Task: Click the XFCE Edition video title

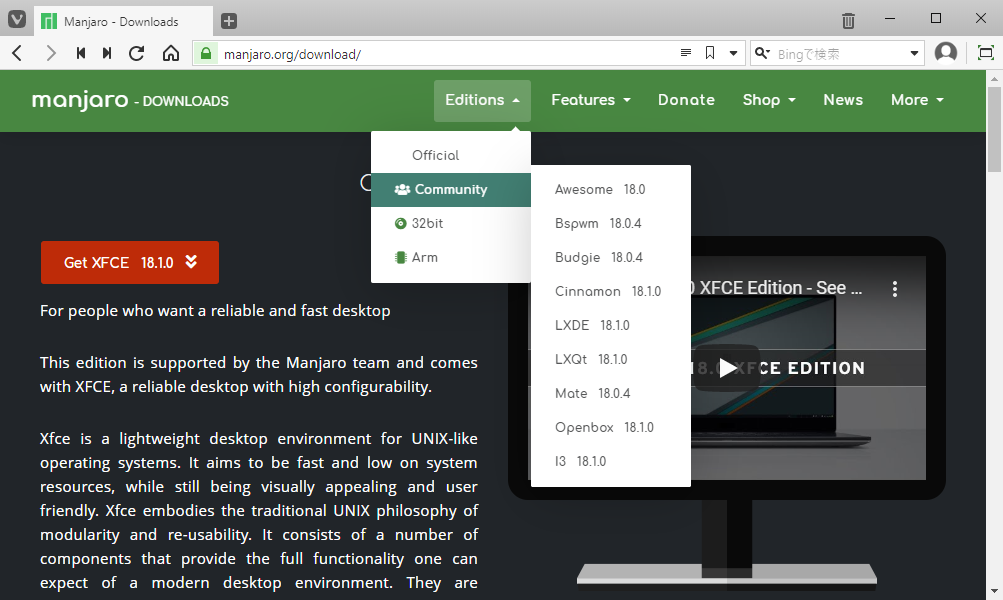Action: pos(777,288)
